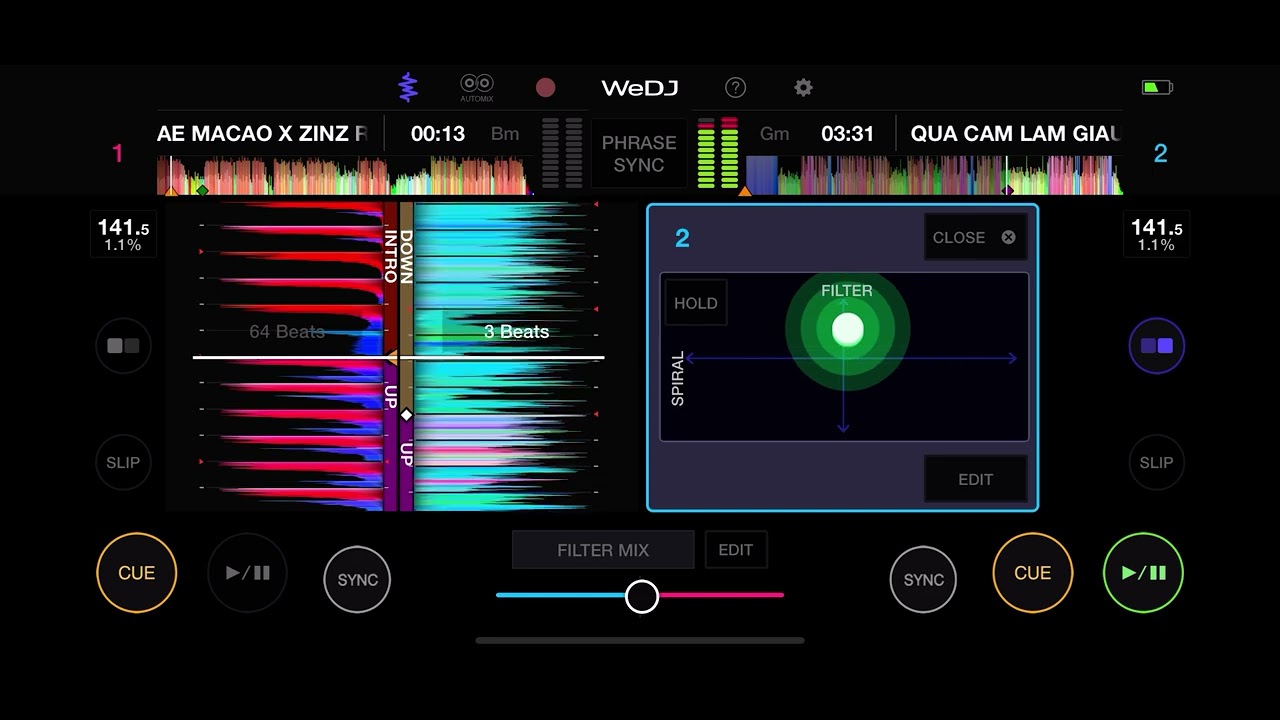Open deck 1 tempo 141.5 BPM display
The height and width of the screenshot is (720, 1280).
point(123,234)
